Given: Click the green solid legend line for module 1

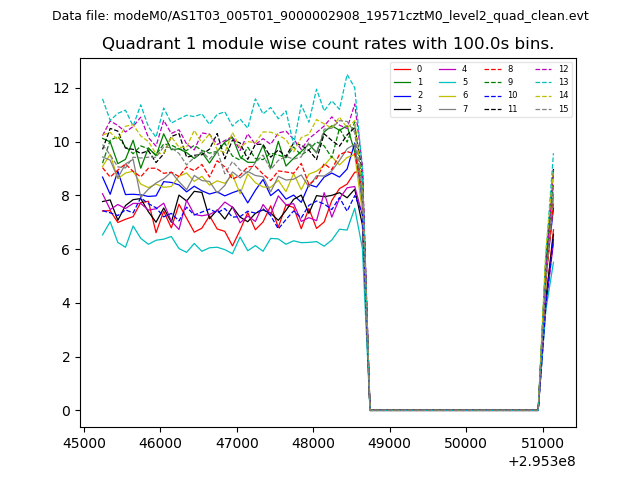Looking at the screenshot, I should click(x=402, y=82).
